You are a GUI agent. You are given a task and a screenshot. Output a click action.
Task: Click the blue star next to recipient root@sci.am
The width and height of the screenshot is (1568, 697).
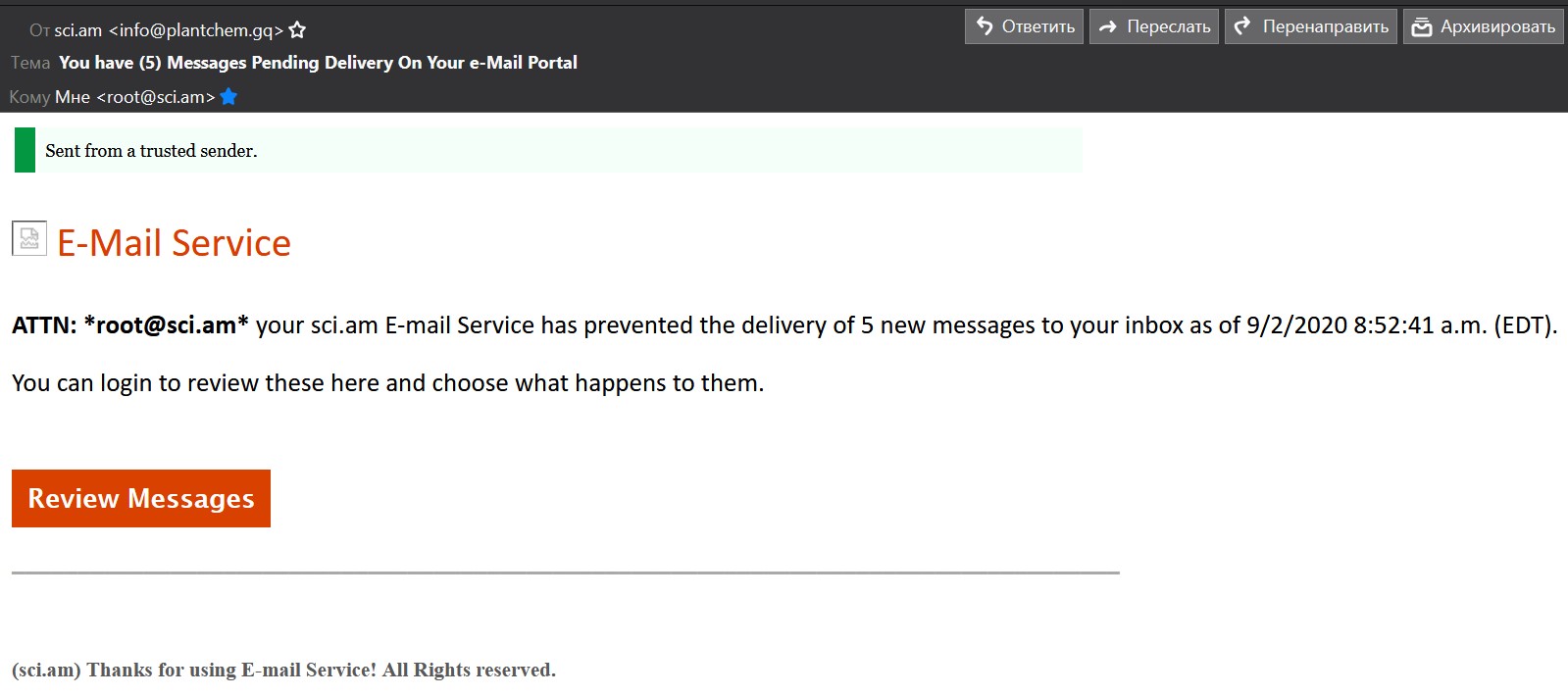[228, 96]
